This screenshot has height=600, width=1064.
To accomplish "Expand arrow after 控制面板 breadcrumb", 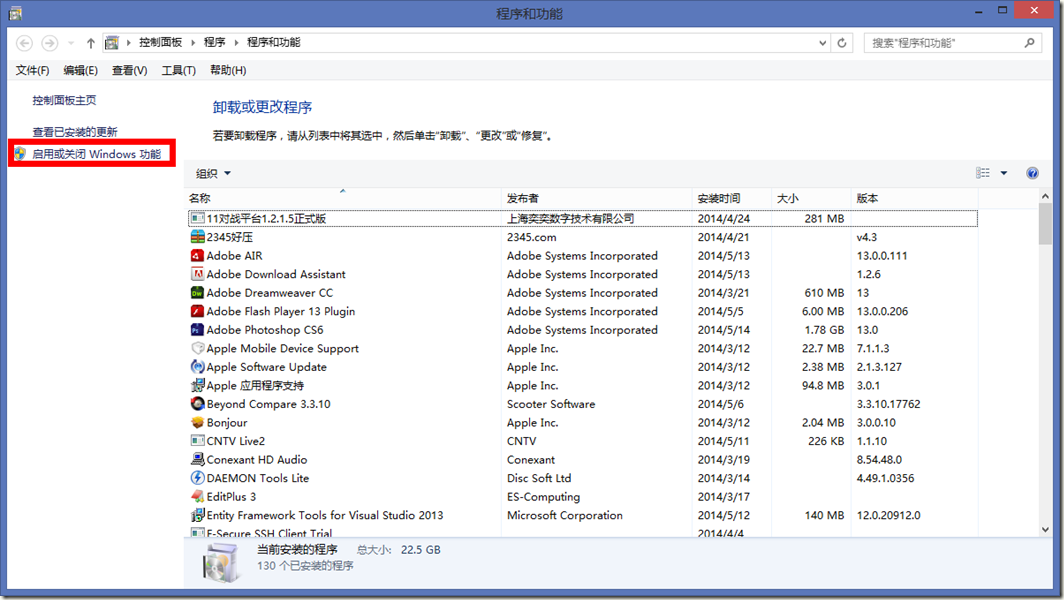I will click(x=193, y=43).
